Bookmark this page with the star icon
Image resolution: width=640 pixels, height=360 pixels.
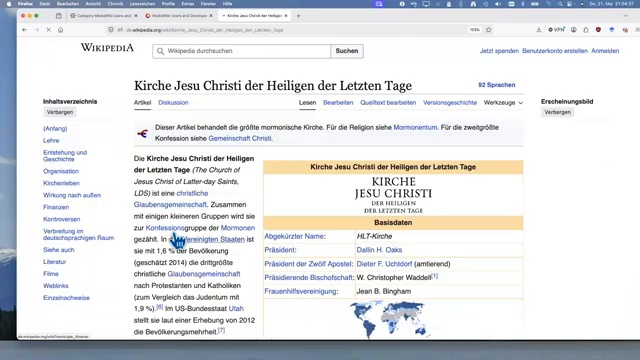(489, 30)
